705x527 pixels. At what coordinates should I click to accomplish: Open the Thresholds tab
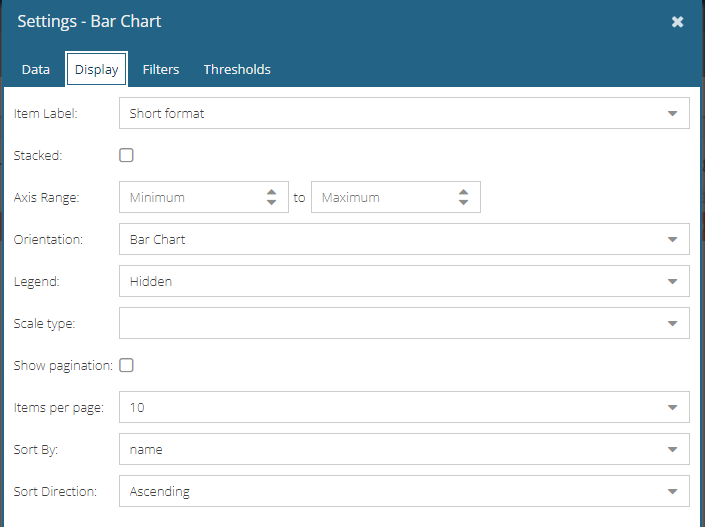point(237,69)
